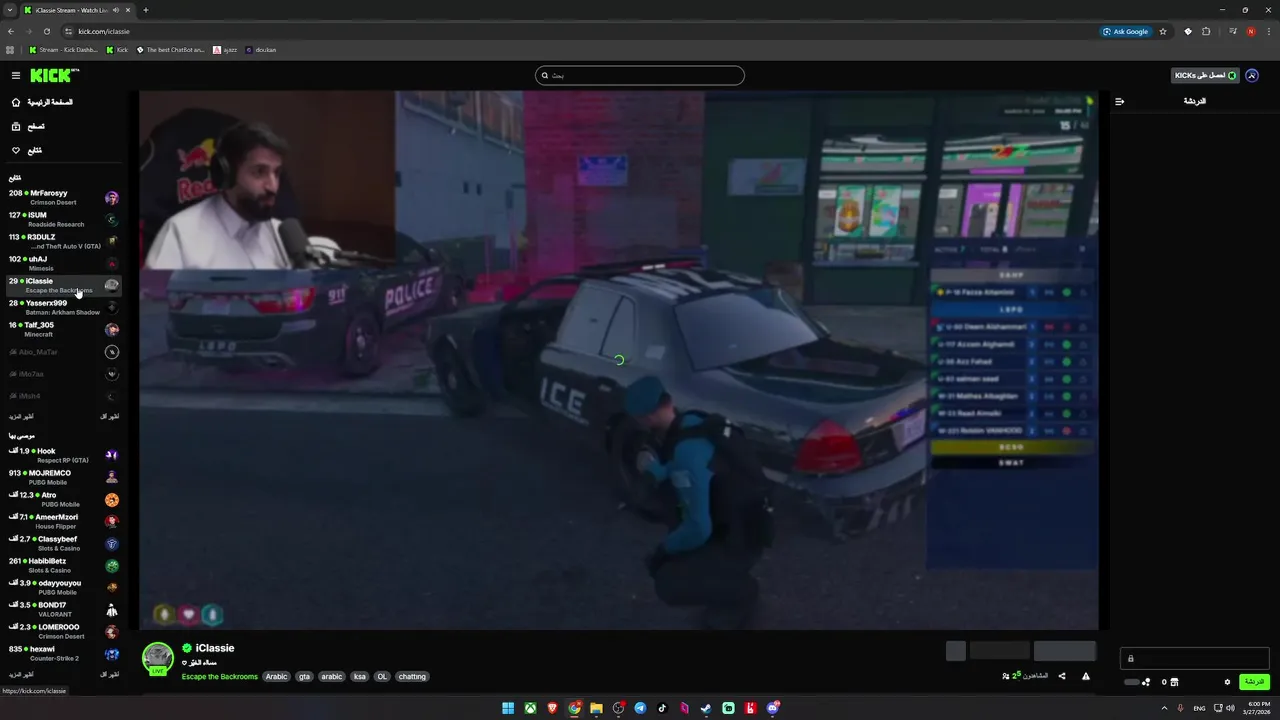The width and height of the screenshot is (1280, 720).
Task: Open the tab search dropdown arrow
Action: [x=10, y=10]
